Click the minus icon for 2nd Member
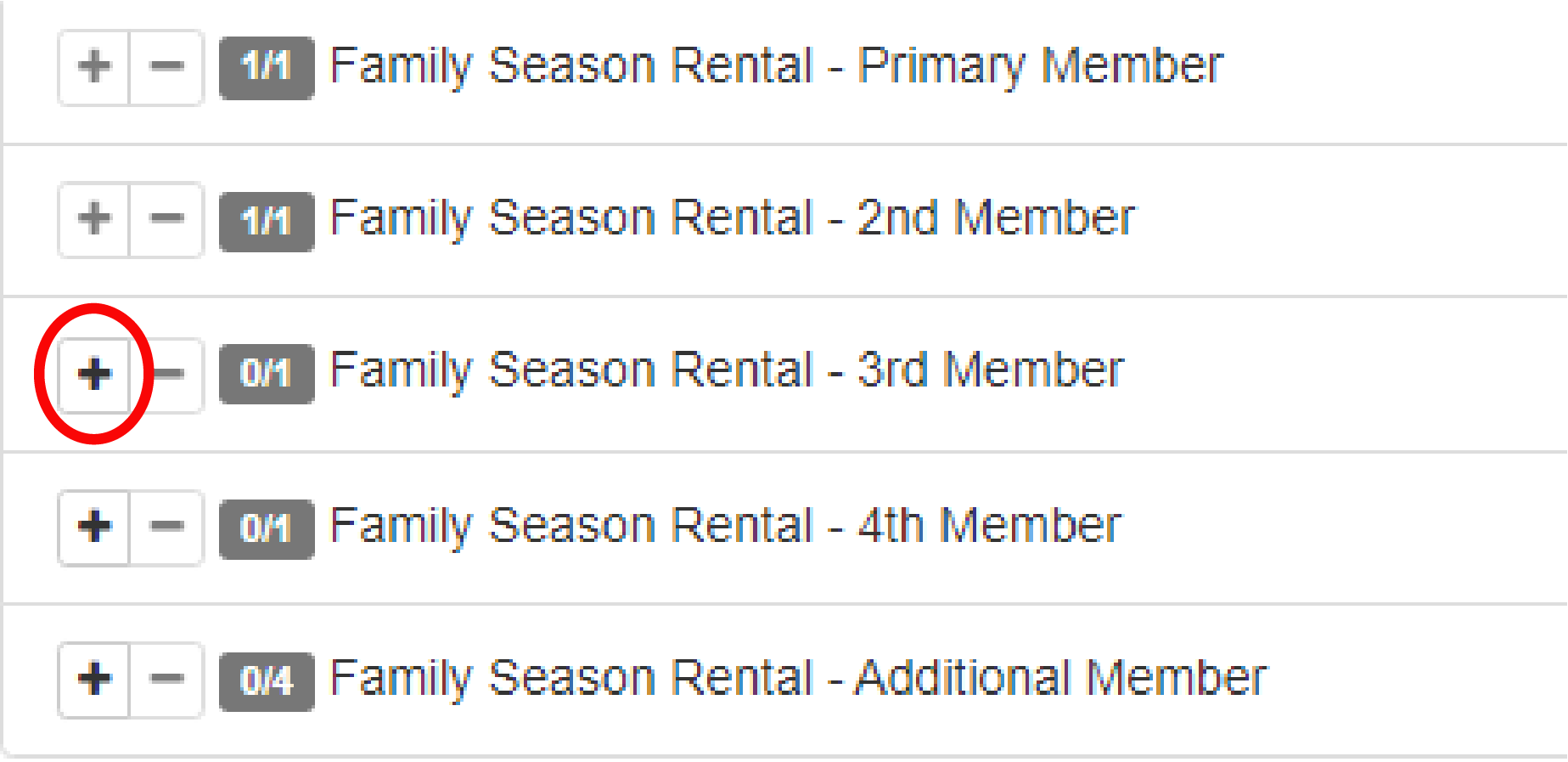The width and height of the screenshot is (1568, 762). [x=166, y=219]
